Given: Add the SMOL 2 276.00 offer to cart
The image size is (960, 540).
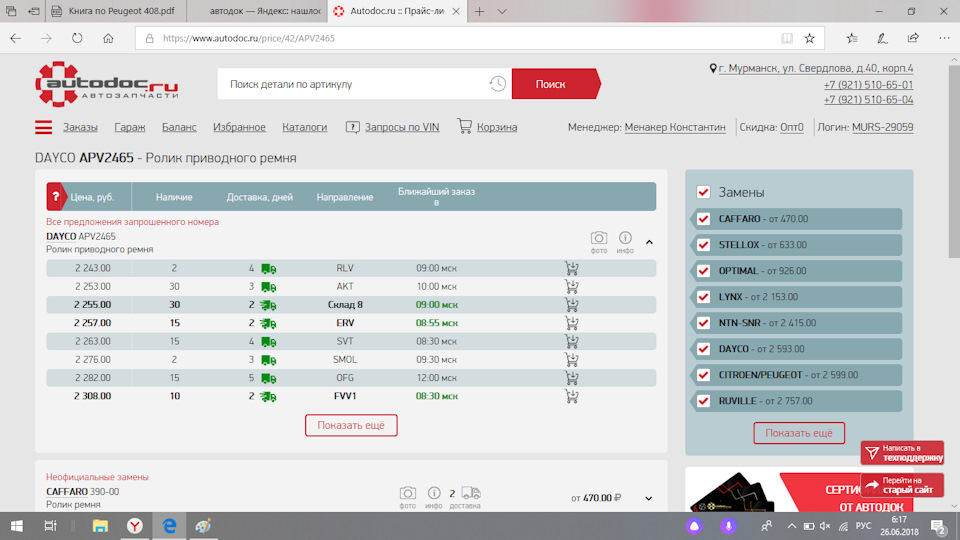Looking at the screenshot, I should pyautogui.click(x=572, y=359).
